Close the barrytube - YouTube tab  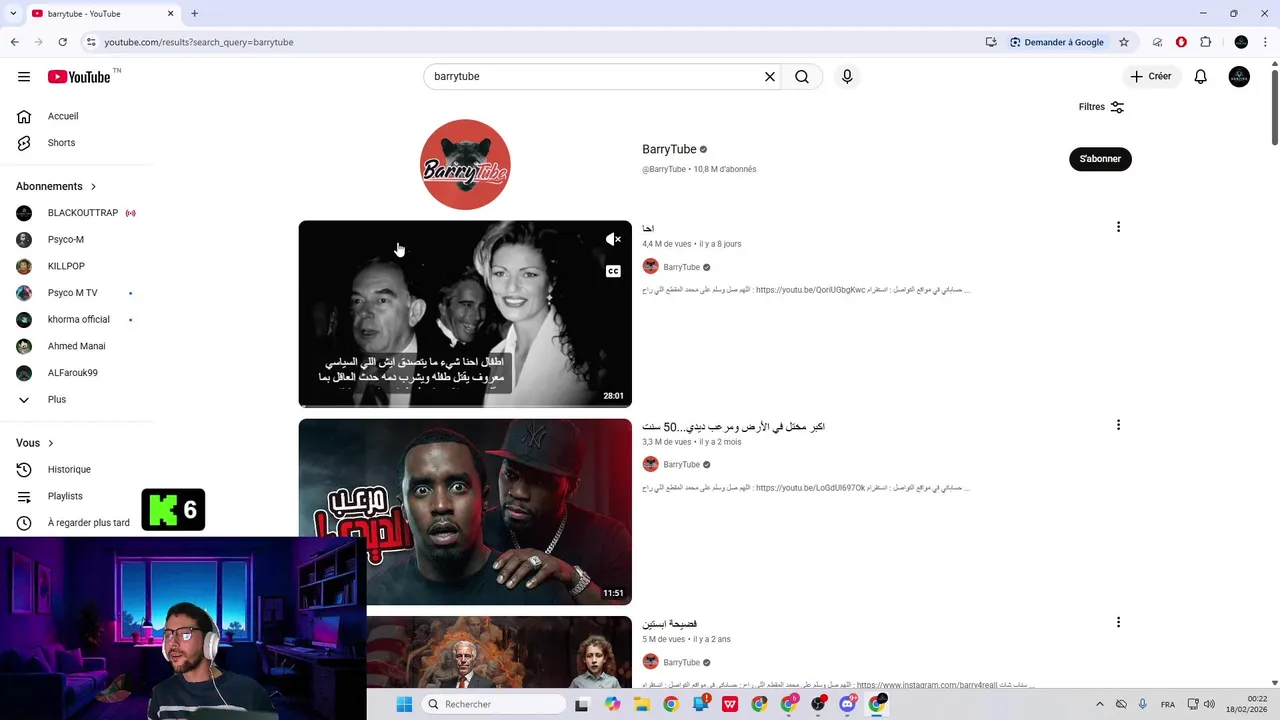click(x=170, y=14)
